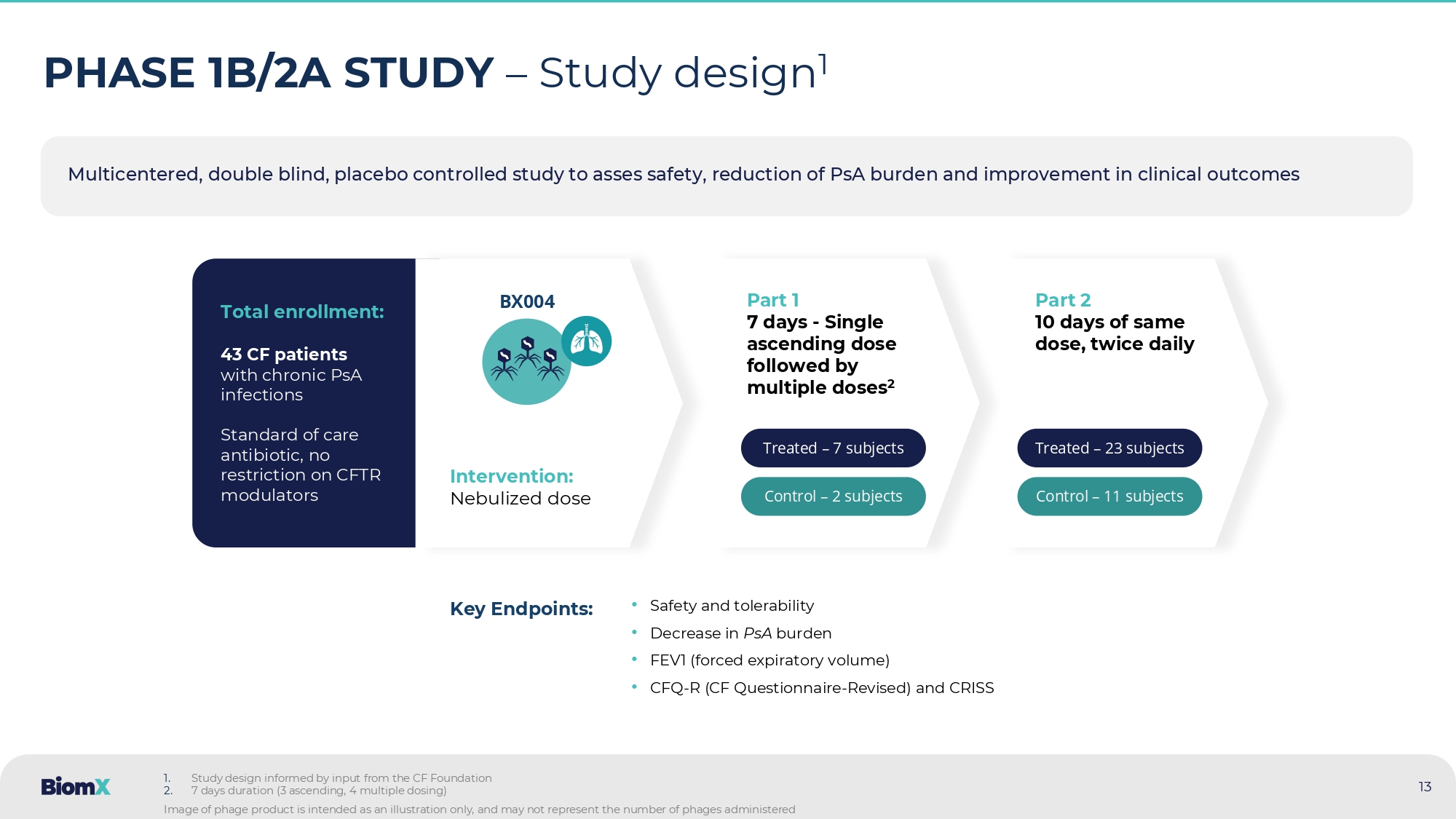Click the PHASE 1B/2A STUDY title
1456x819 pixels.
point(269,73)
